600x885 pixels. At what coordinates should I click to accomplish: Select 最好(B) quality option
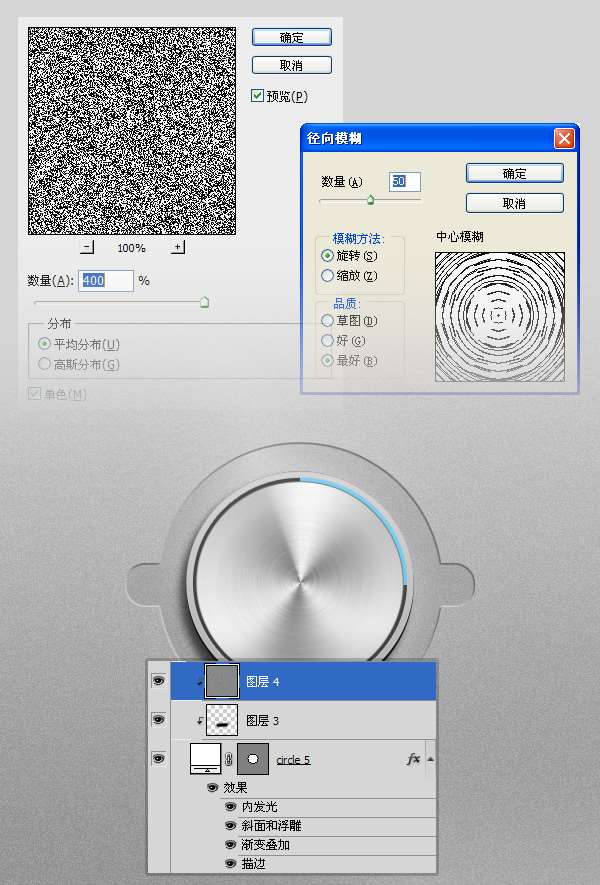point(327,360)
